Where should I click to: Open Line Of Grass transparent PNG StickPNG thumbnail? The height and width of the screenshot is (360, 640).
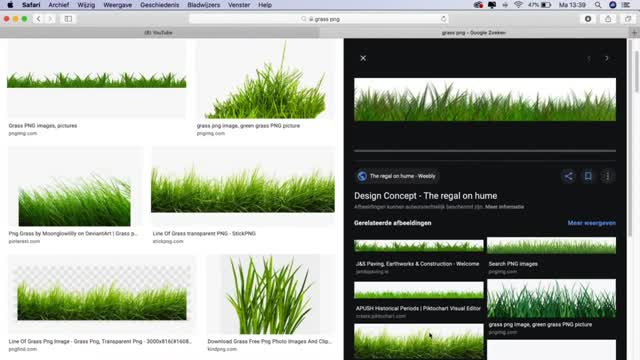[243, 186]
